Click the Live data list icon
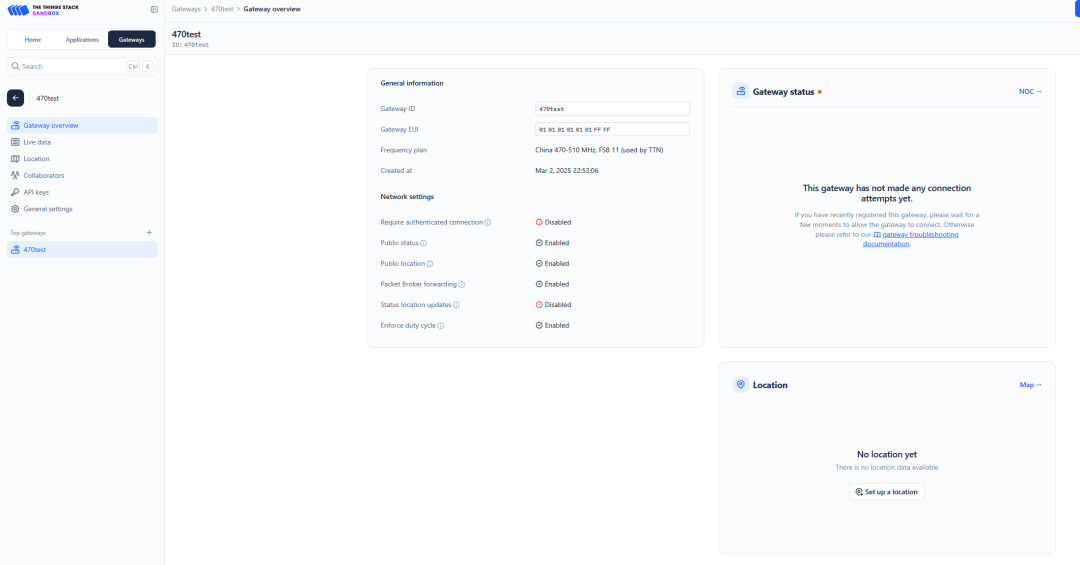The width and height of the screenshot is (1080, 565). [15, 142]
